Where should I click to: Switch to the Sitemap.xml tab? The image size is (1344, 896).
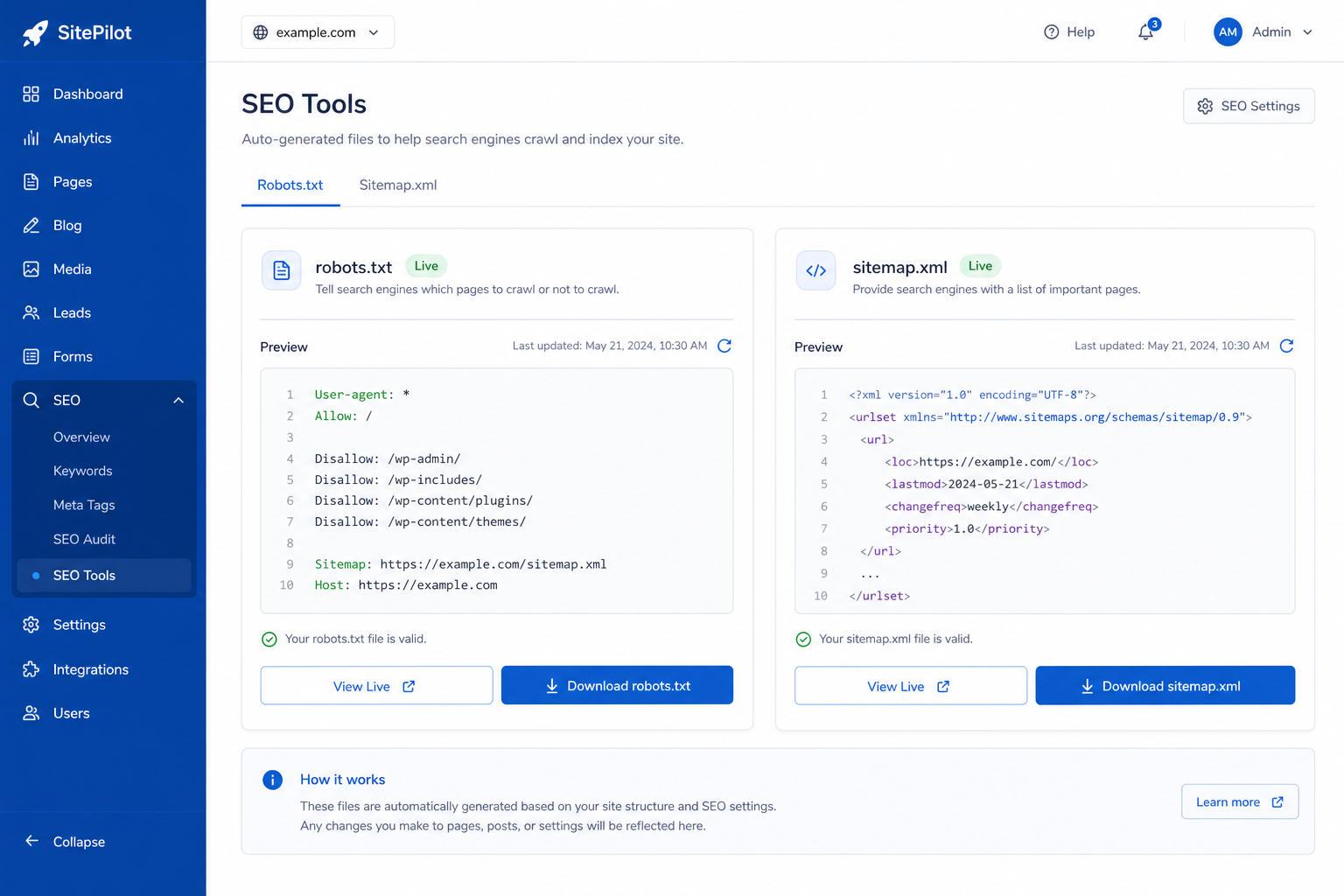pyautogui.click(x=398, y=185)
